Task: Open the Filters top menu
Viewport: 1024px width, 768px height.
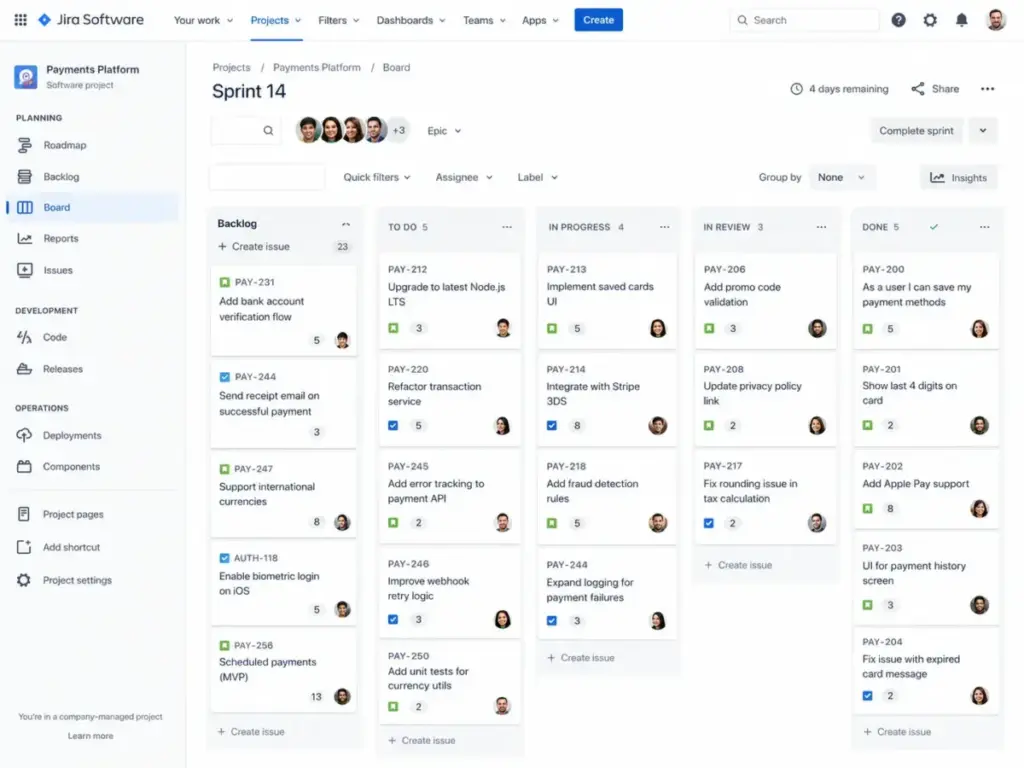Action: [x=338, y=20]
